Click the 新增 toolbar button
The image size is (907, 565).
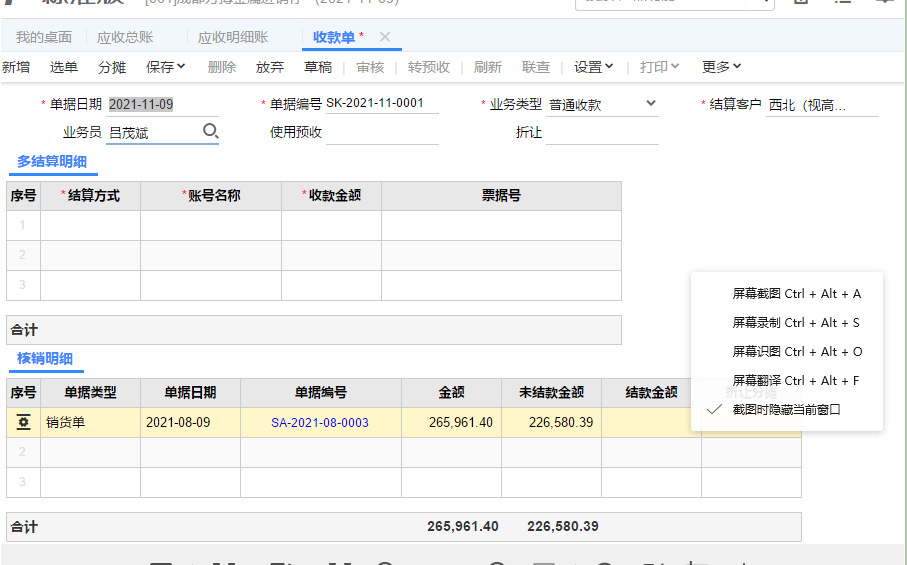16,67
